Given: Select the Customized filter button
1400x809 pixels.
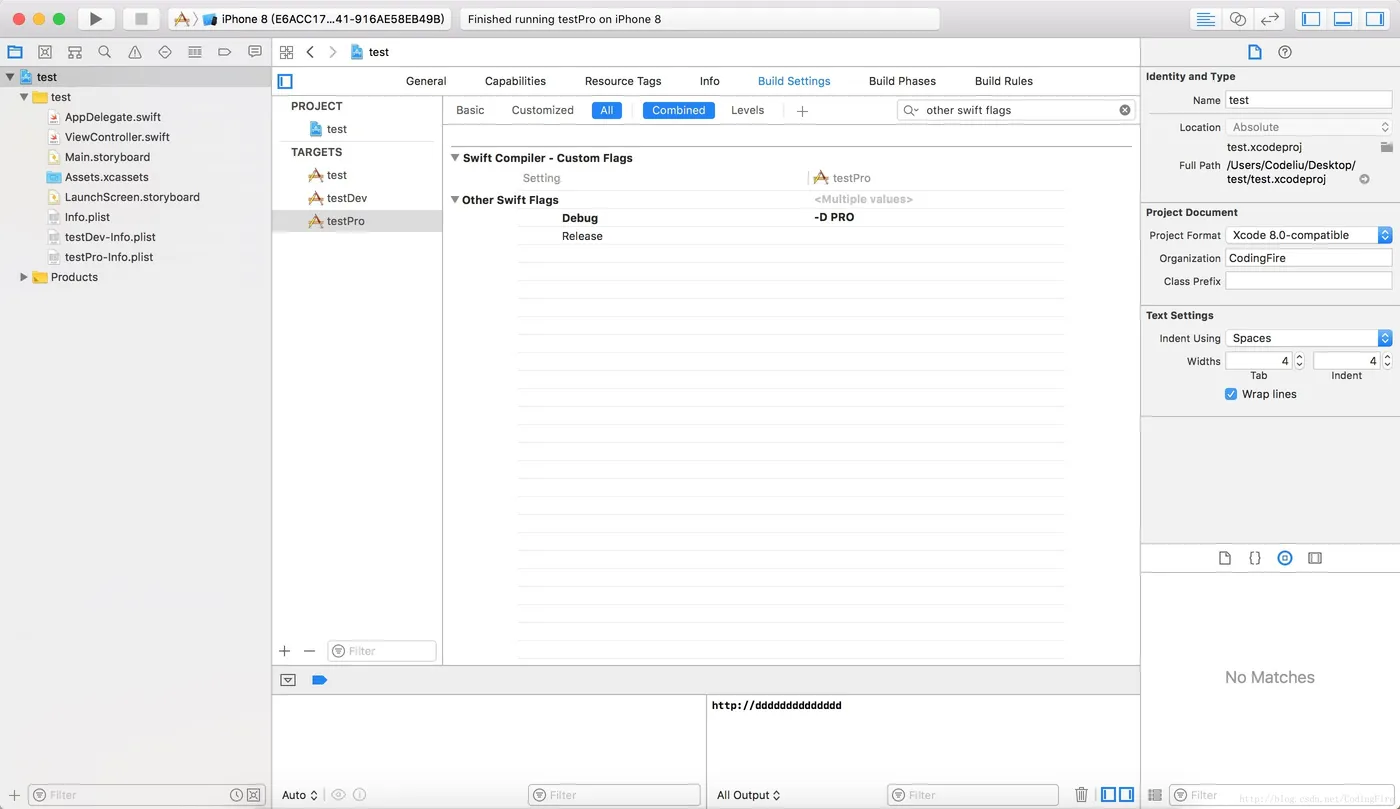Looking at the screenshot, I should point(542,110).
